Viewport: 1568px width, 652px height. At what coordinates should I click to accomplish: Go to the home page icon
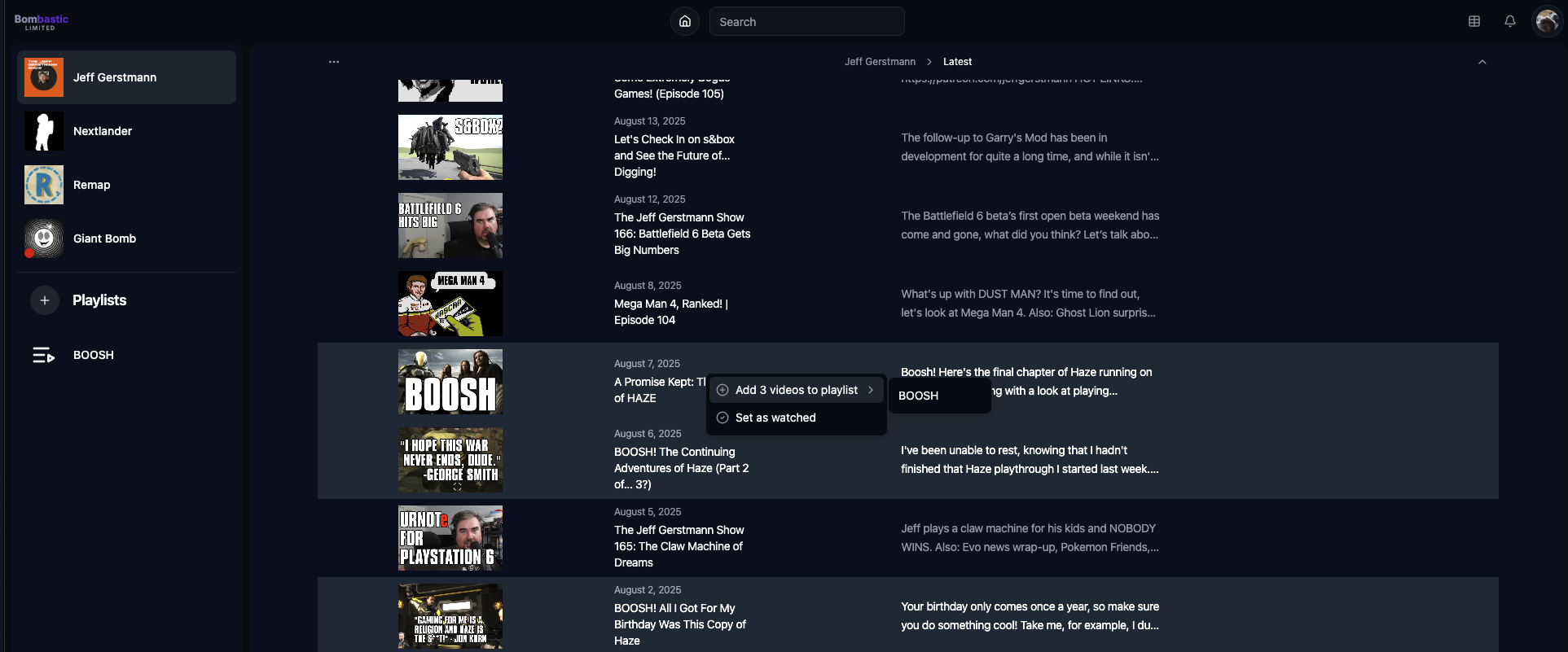(685, 21)
